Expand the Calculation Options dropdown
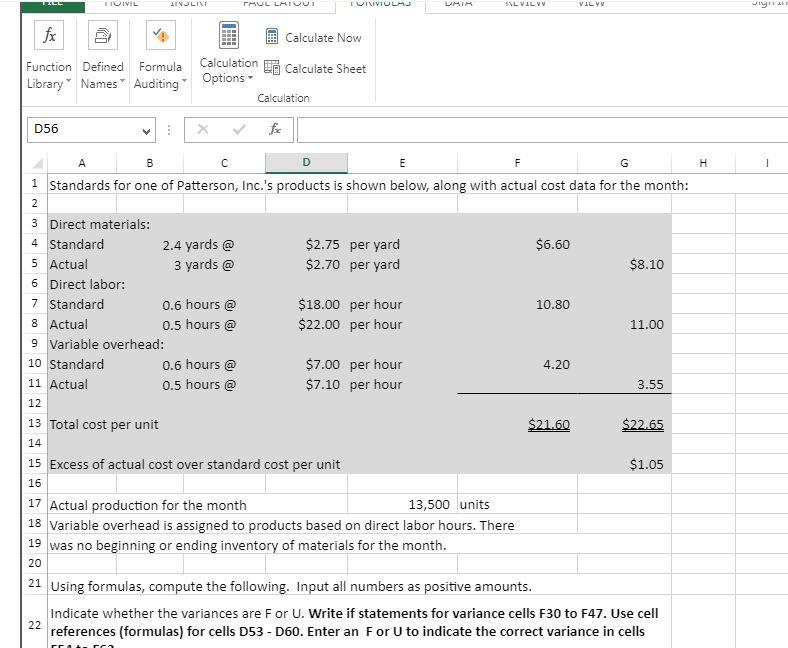Screen dimensions: 788x648 (250, 78)
